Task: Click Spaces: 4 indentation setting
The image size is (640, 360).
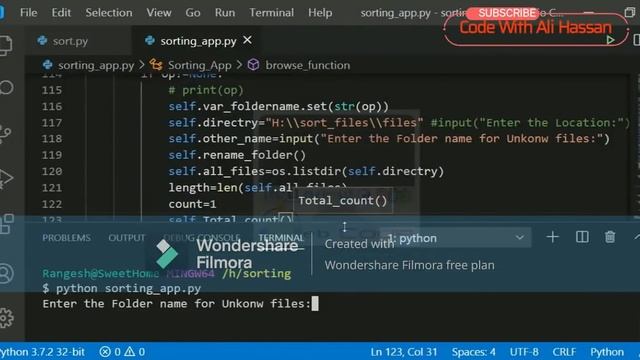Action: coord(473,352)
